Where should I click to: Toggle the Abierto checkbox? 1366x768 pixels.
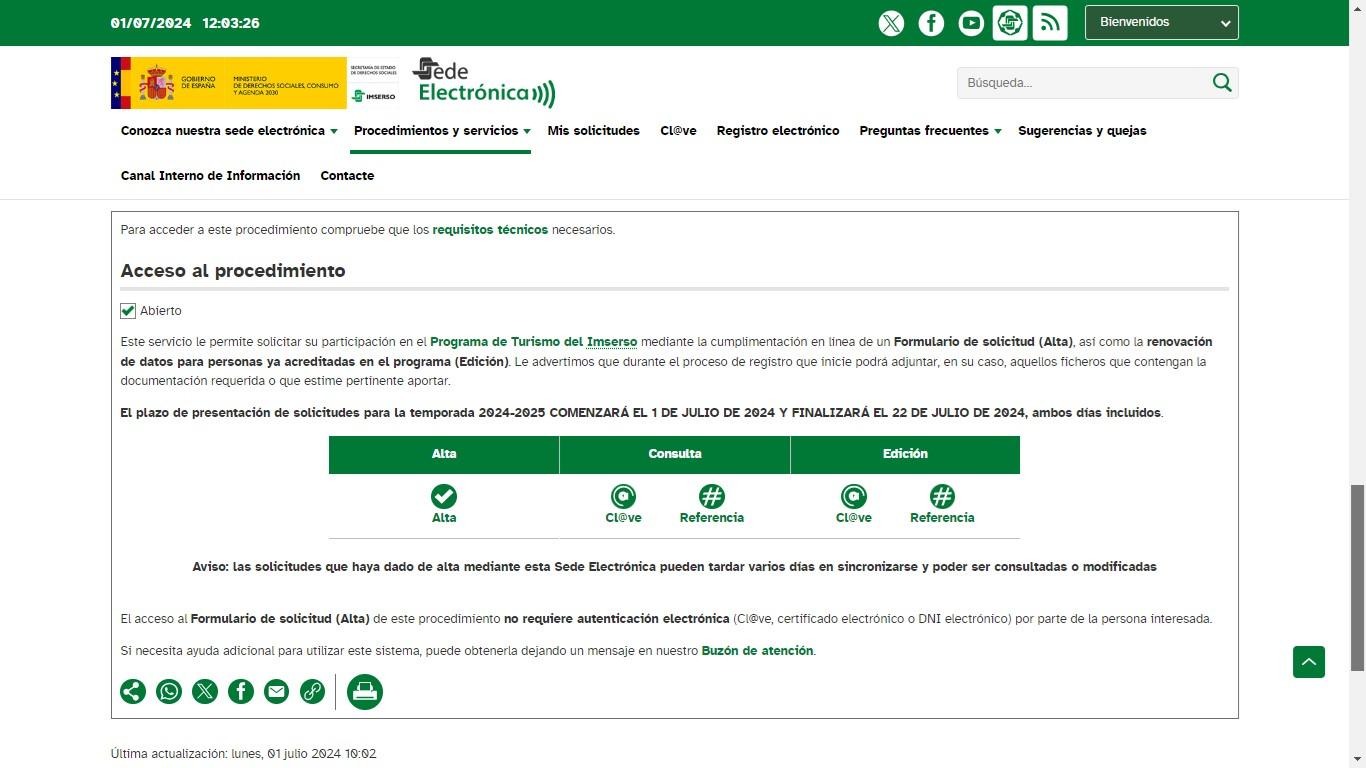click(128, 311)
